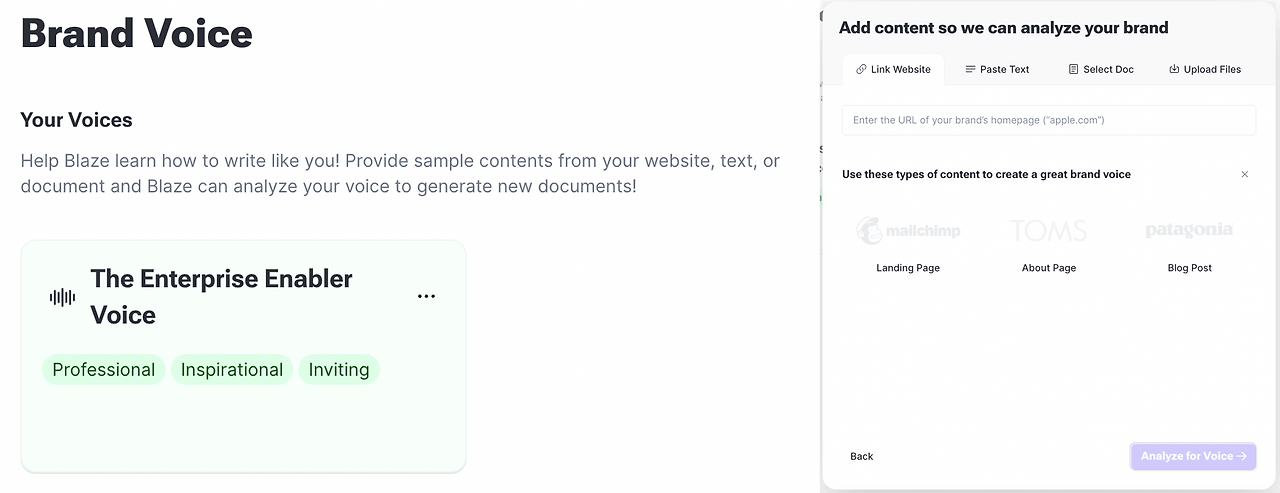
Task: Click the Upload Files upload icon
Action: 1174,70
